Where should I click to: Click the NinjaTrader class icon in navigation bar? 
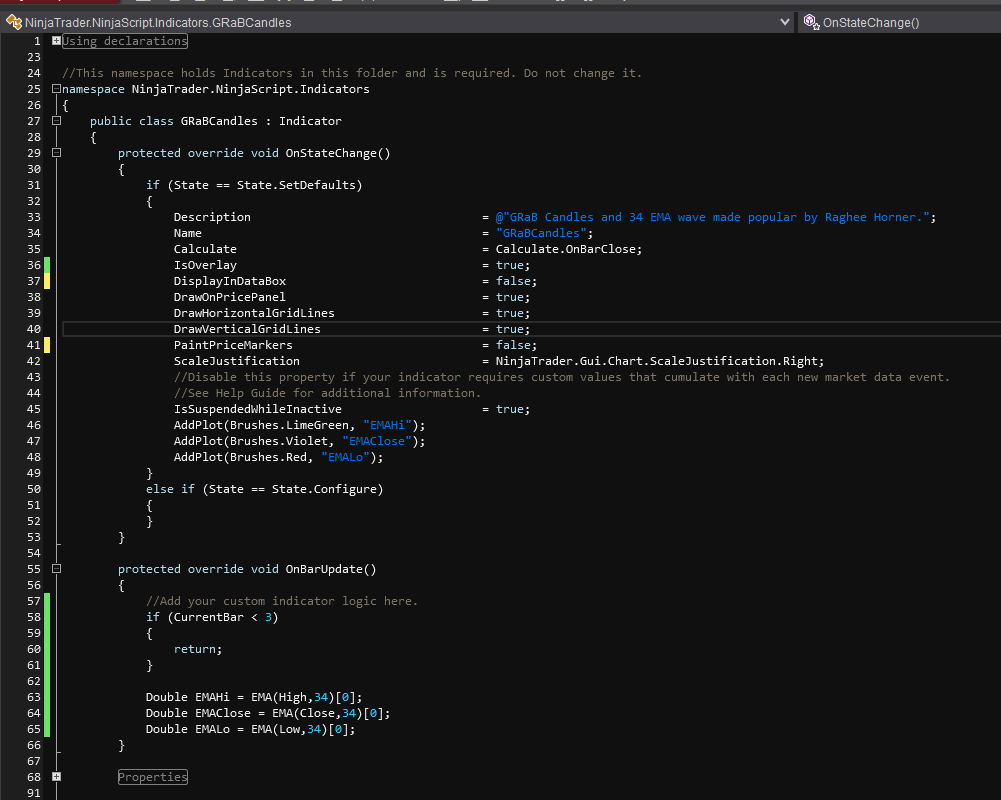tap(13, 21)
